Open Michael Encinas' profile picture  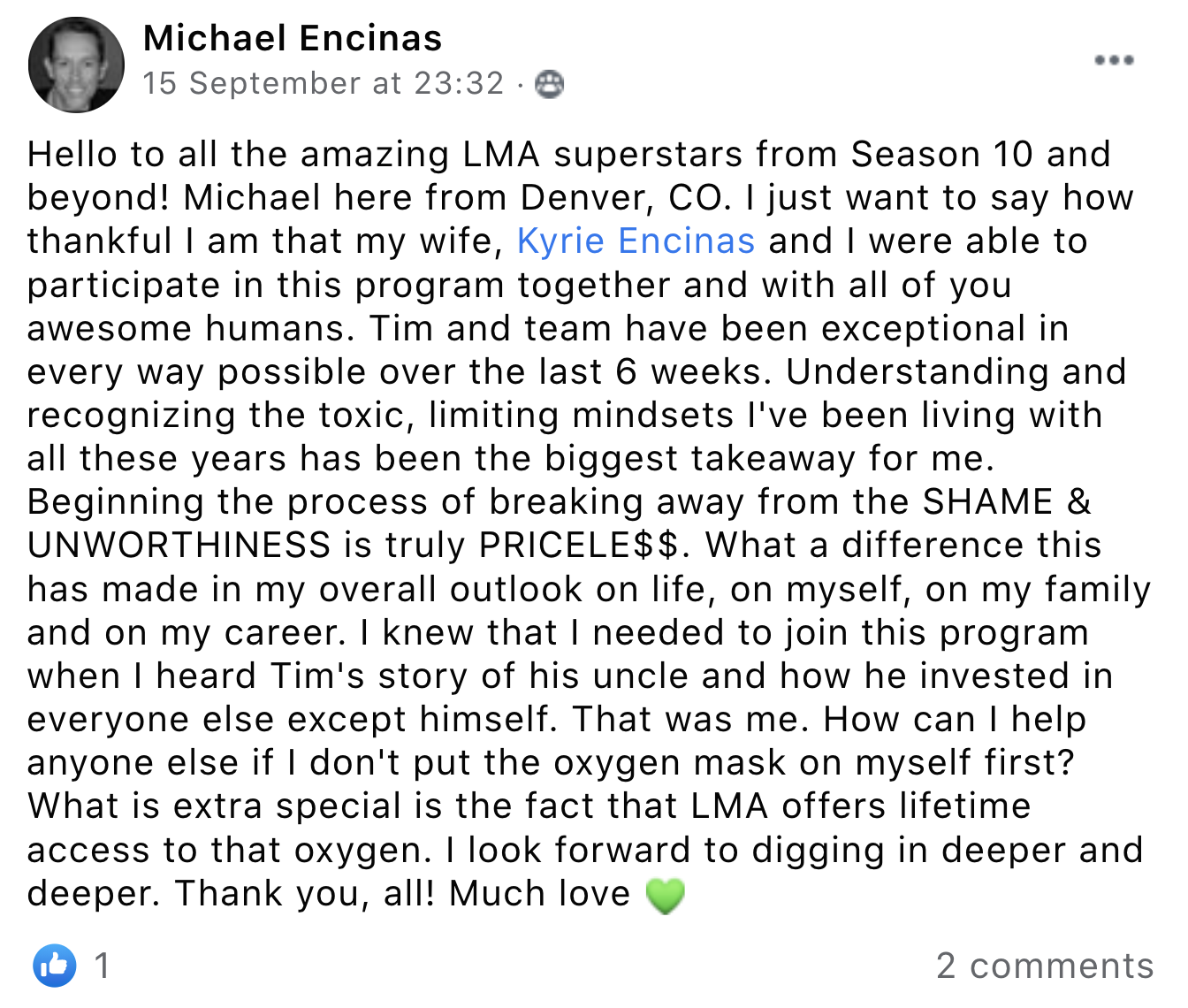[76, 65]
